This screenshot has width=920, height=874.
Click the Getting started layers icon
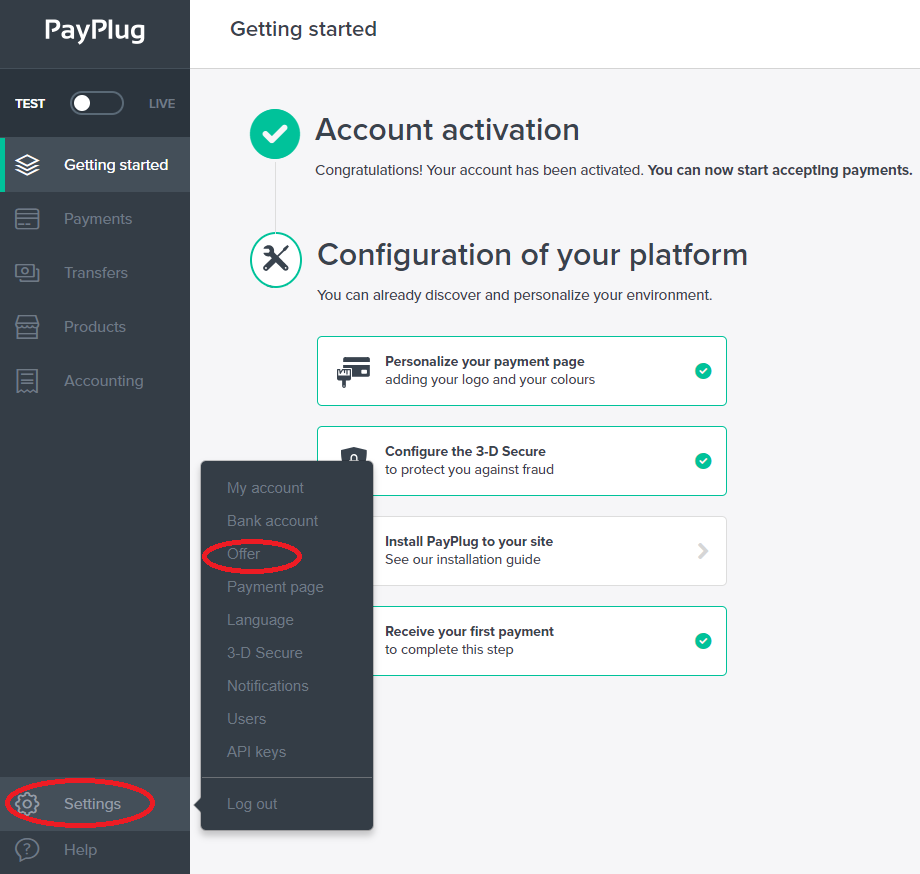click(x=28, y=165)
